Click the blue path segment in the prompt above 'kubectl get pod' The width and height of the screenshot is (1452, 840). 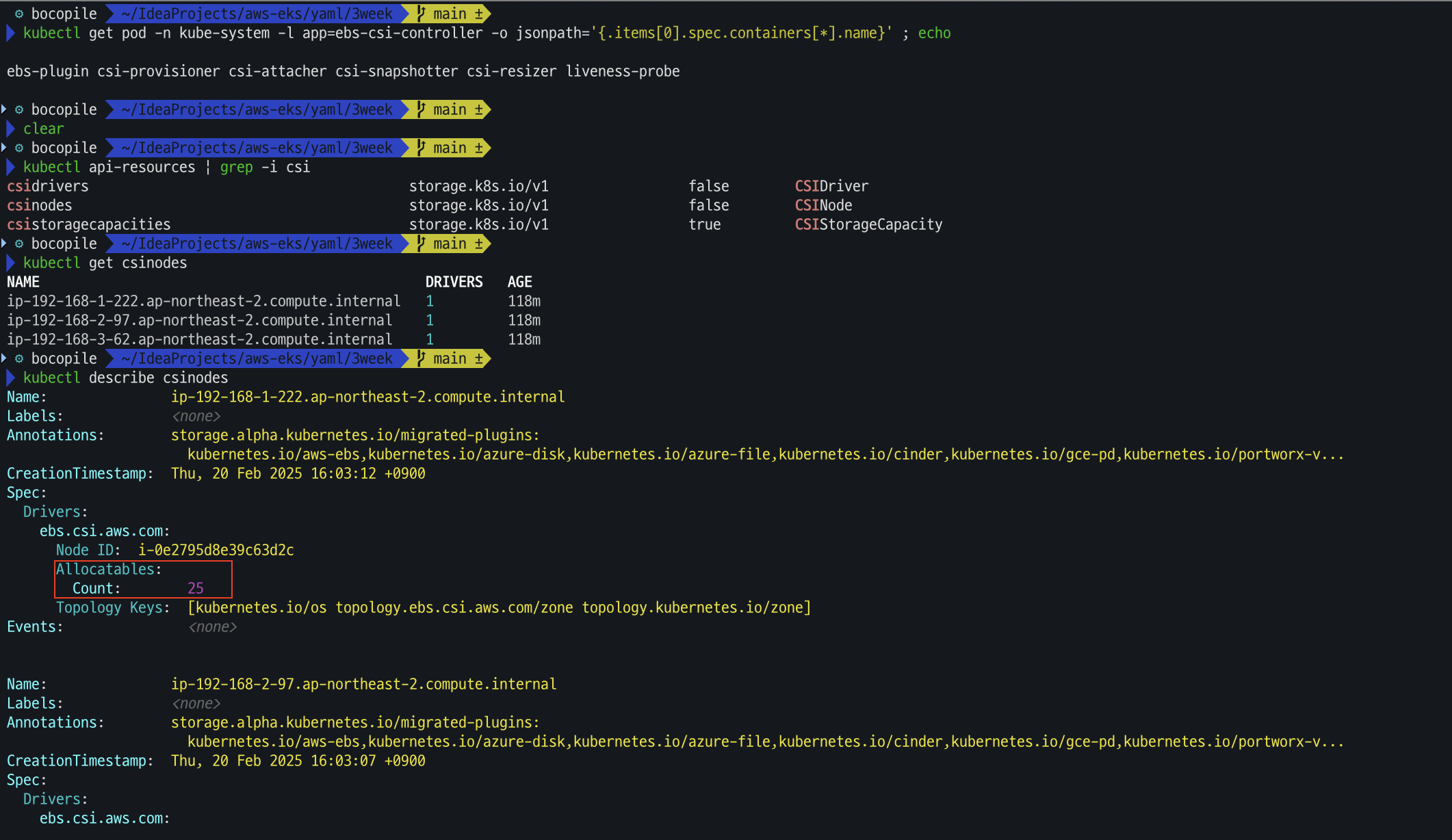[257, 14]
